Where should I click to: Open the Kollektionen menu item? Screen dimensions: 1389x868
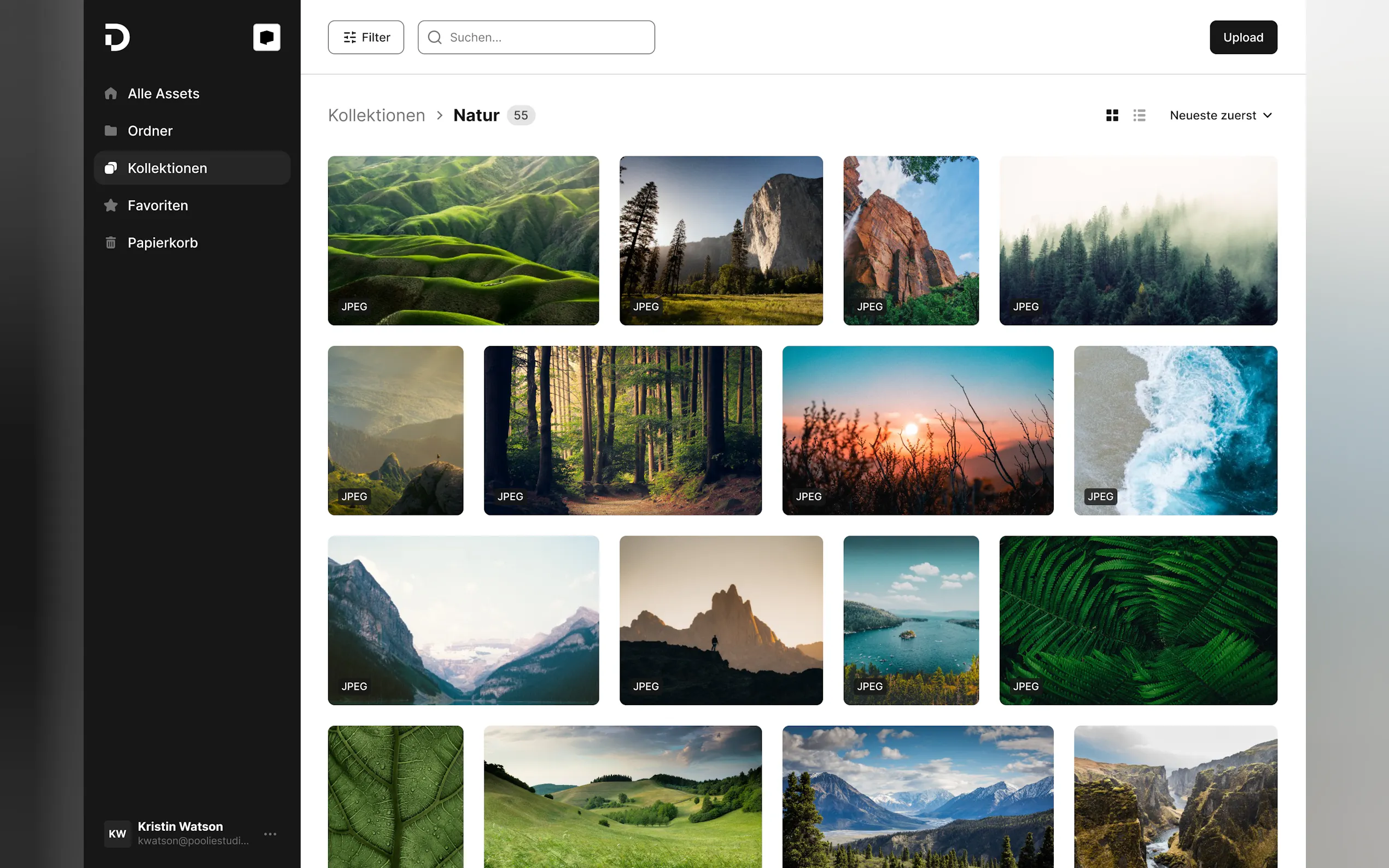click(167, 168)
